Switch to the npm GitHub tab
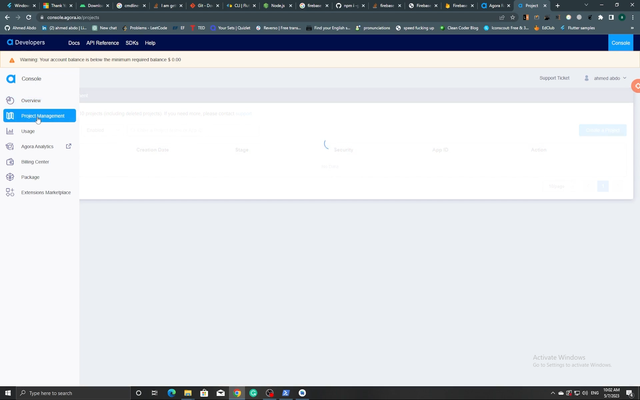The width and height of the screenshot is (640, 400). pos(349,6)
